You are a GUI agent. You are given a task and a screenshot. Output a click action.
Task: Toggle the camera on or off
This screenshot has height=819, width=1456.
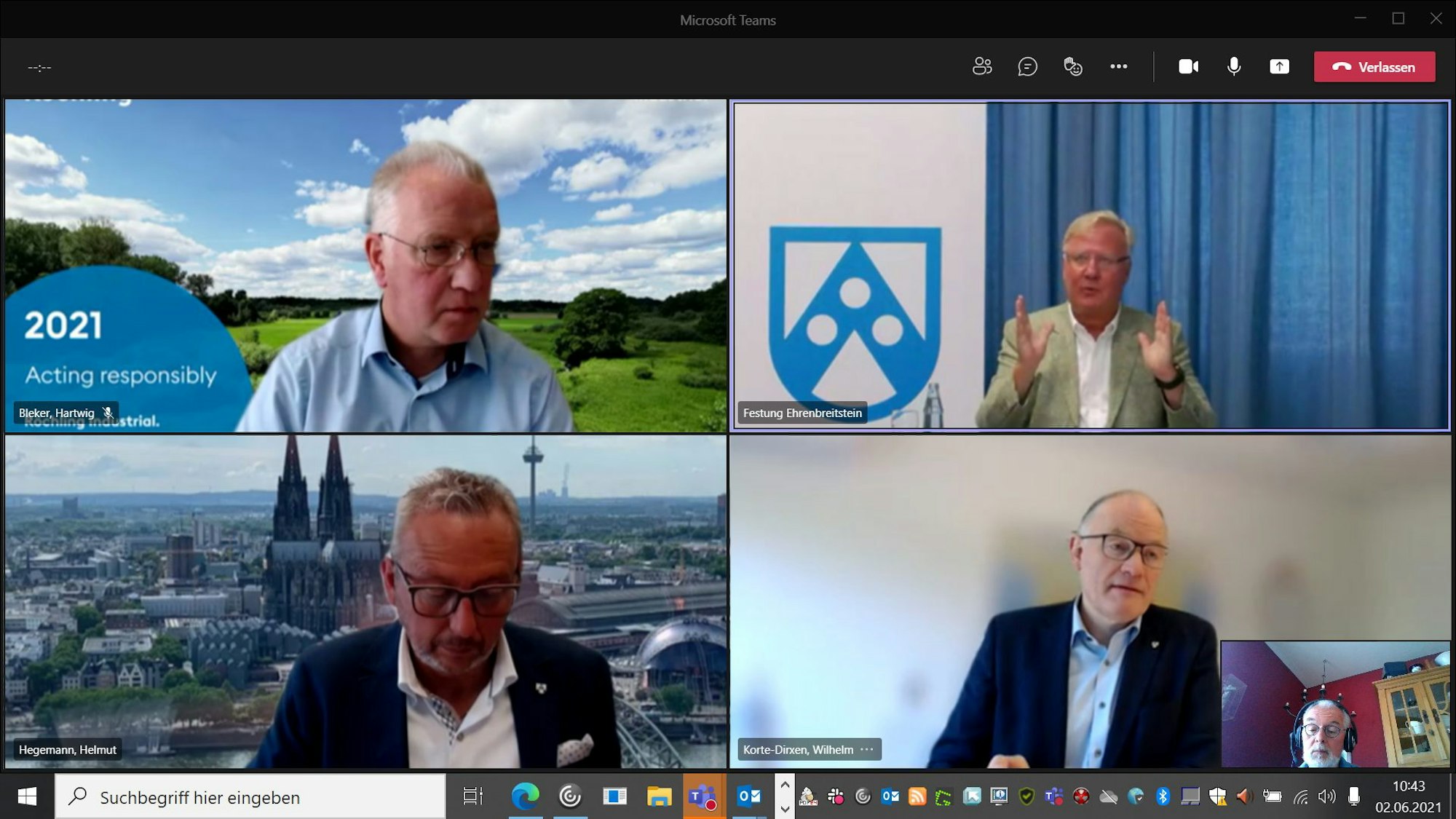pos(1188,66)
